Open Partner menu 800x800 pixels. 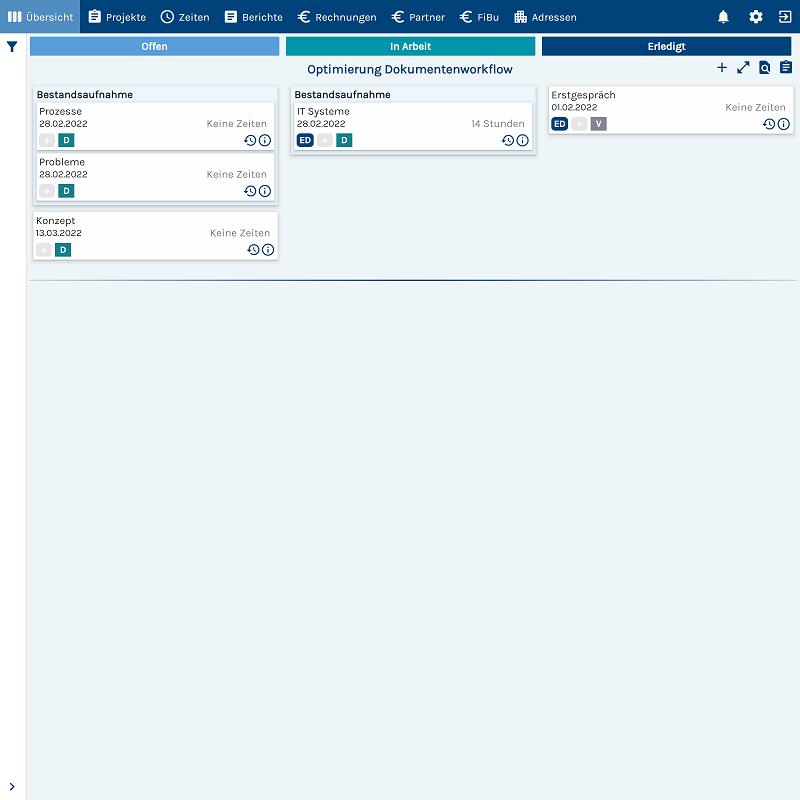418,17
